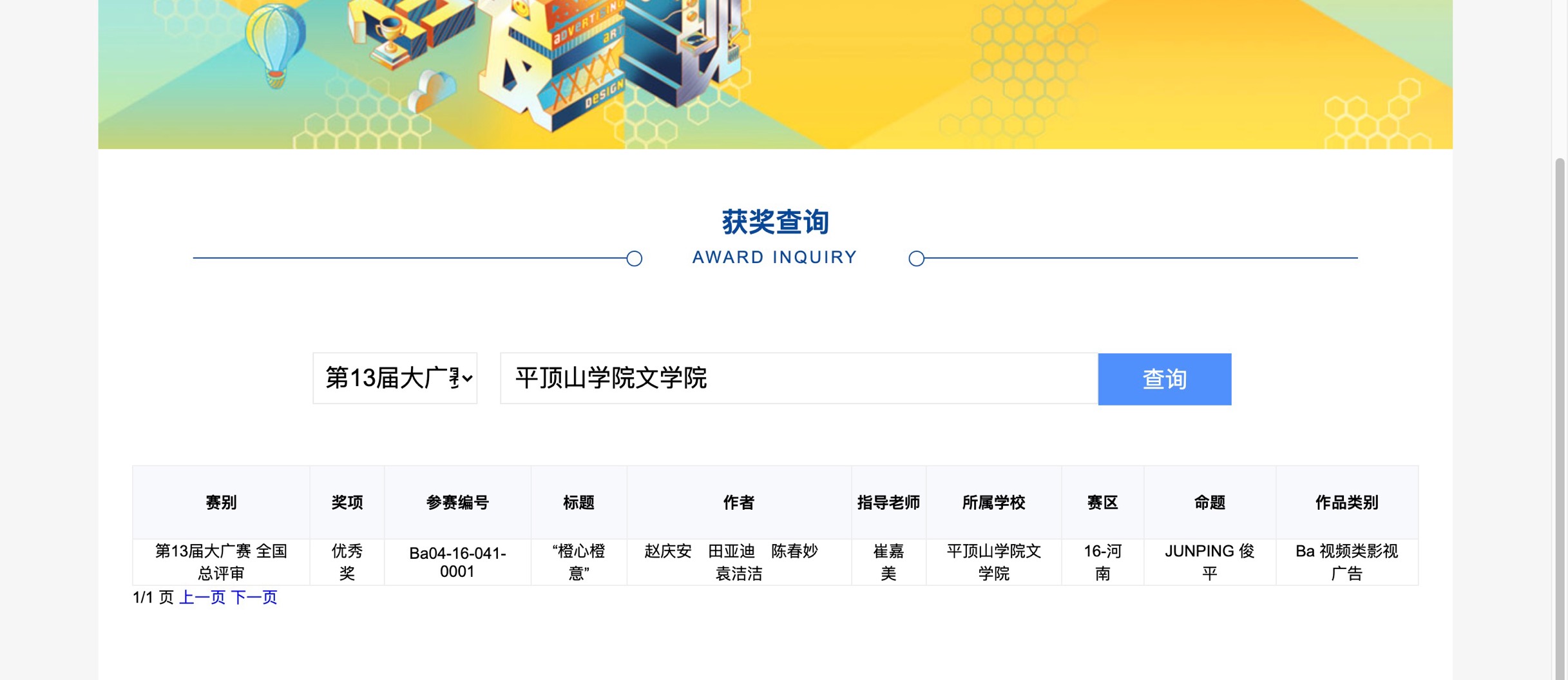The height and width of the screenshot is (680, 1568).
Task: Select the entry number Ba04-16-041-0001 cell
Action: (457, 562)
